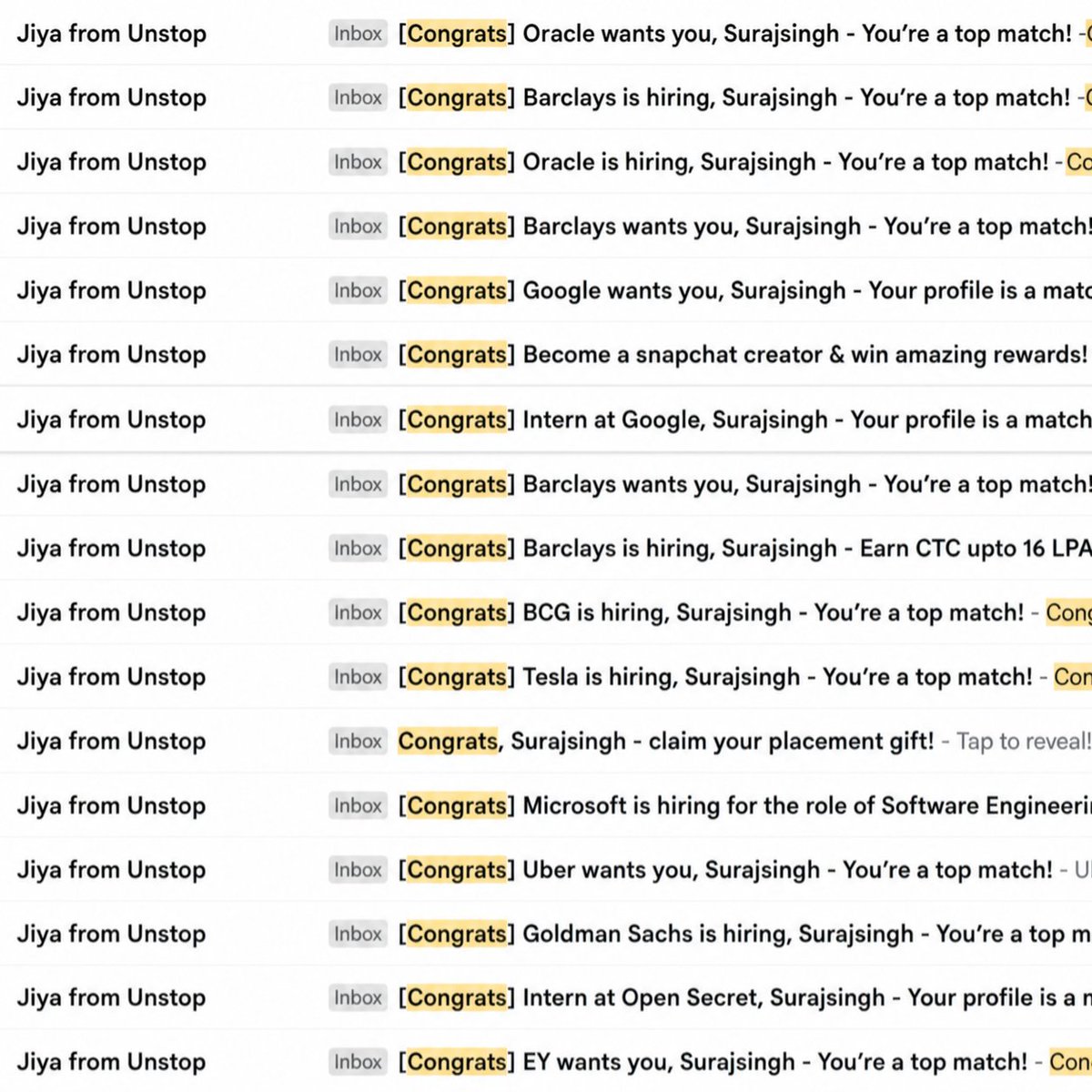Open 'claim your placement gift' email

546,741
